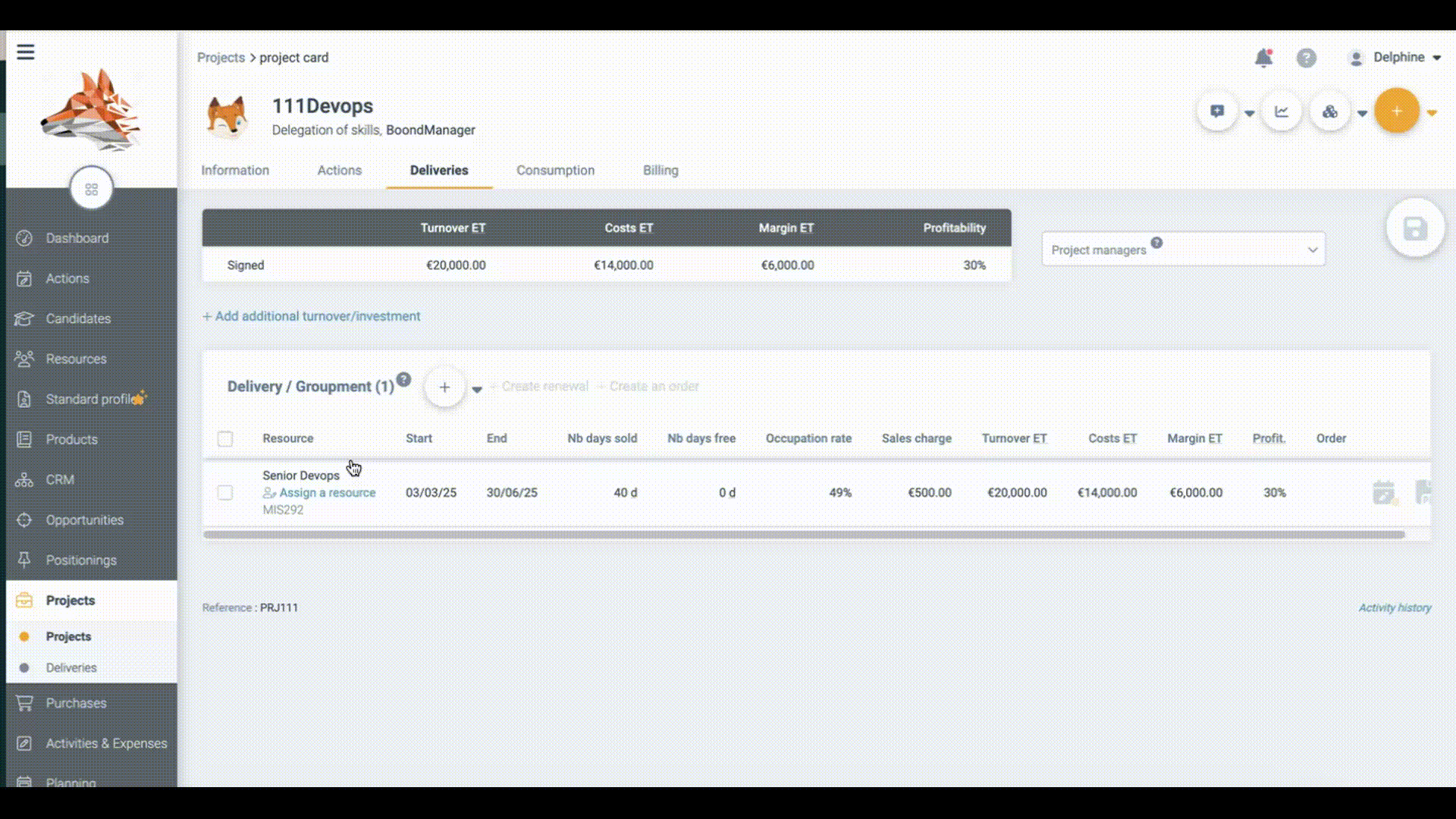This screenshot has width=1456, height=819.
Task: Open the apps grid circle button
Action: 92,189
